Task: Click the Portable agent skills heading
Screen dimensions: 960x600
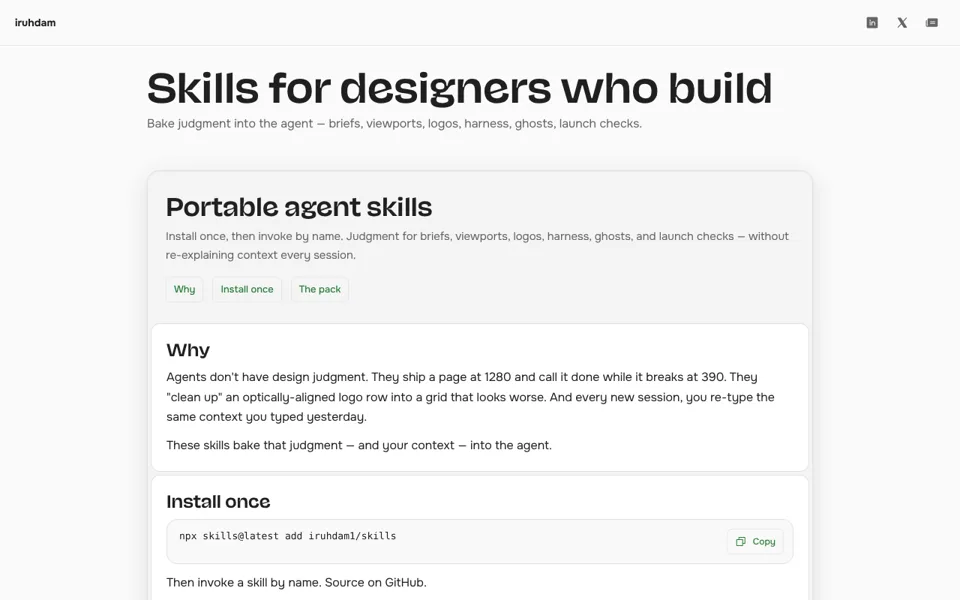Action: pyautogui.click(x=299, y=207)
